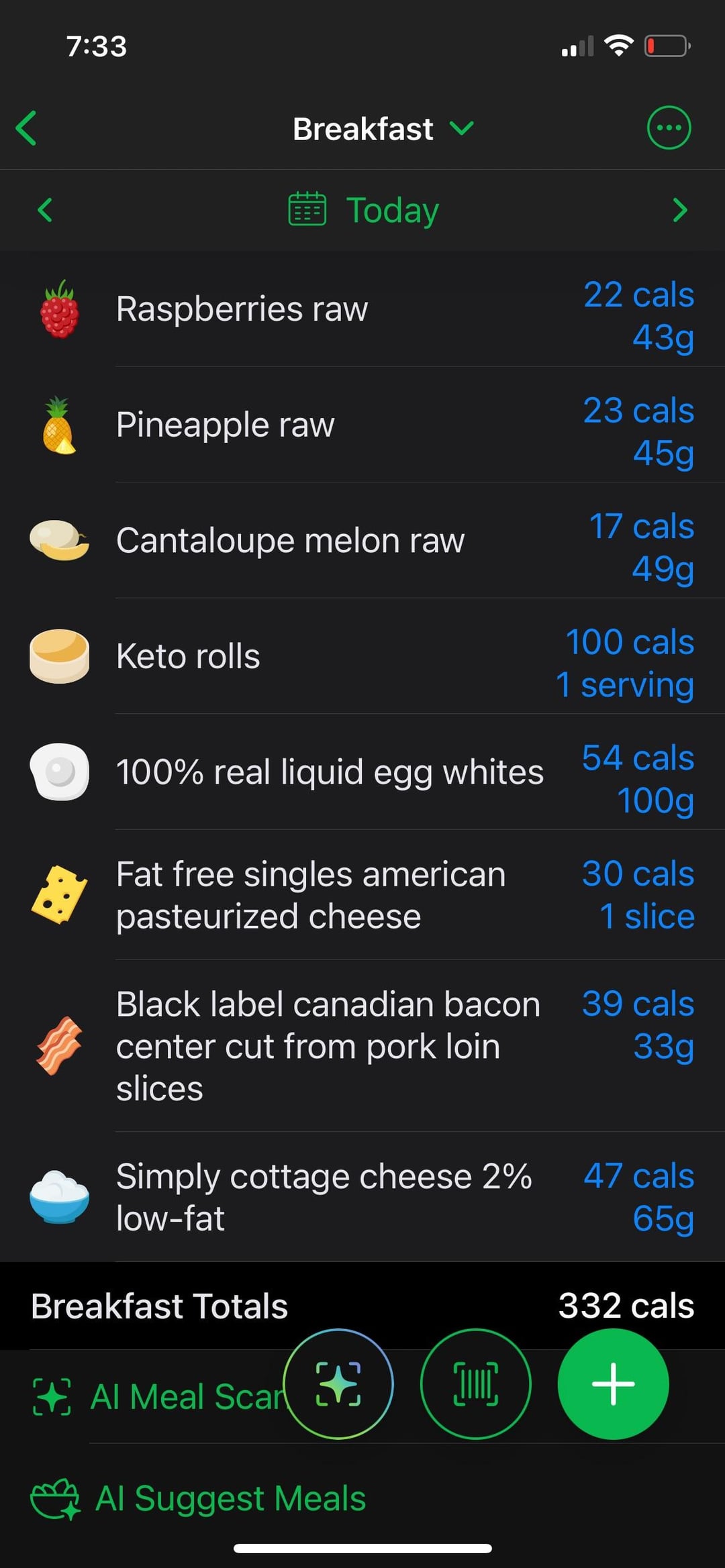The height and width of the screenshot is (1568, 725).
Task: Open the Keto rolls entry
Action: point(188,656)
